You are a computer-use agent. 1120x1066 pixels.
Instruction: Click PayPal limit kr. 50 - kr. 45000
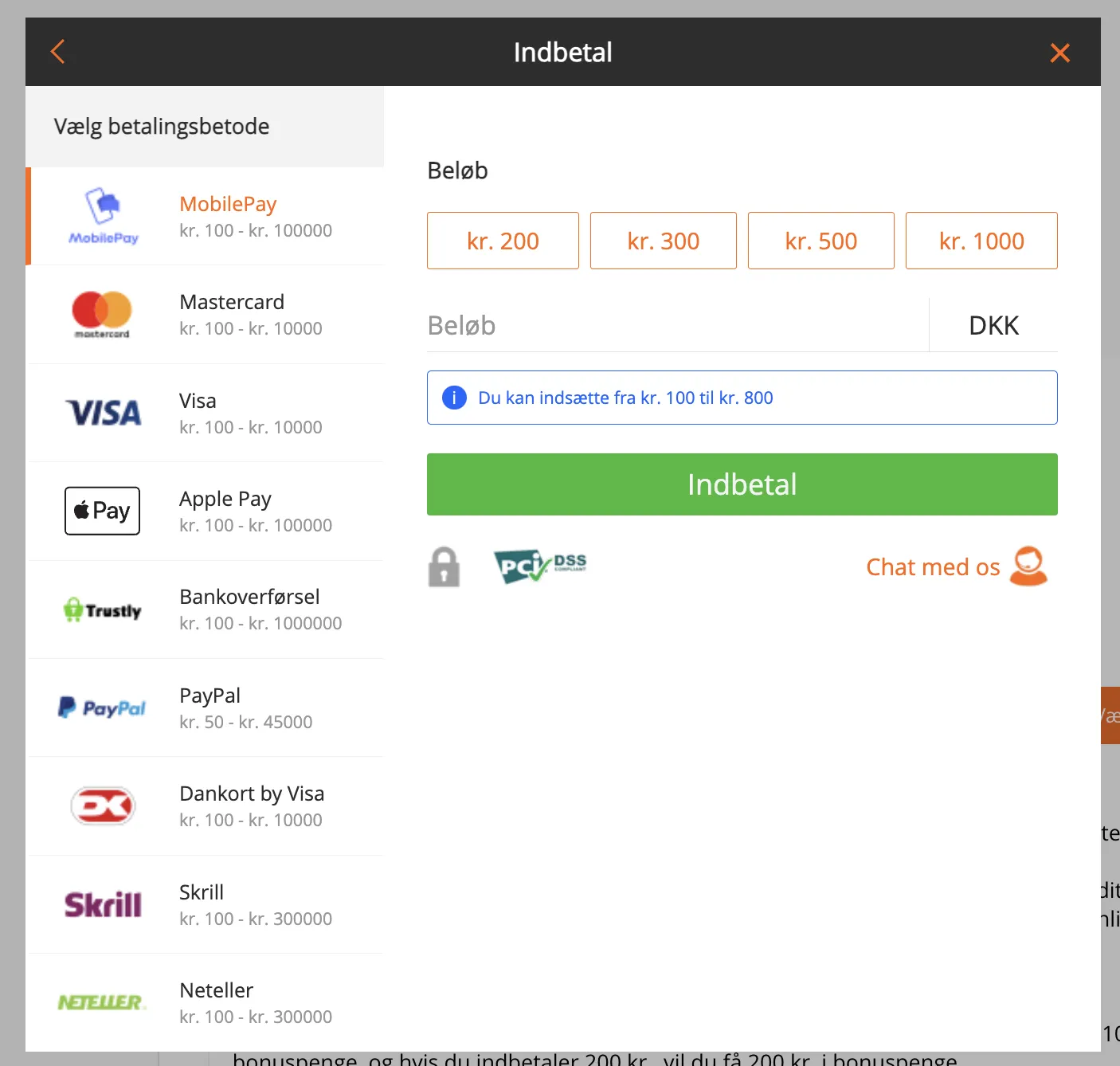(245, 722)
